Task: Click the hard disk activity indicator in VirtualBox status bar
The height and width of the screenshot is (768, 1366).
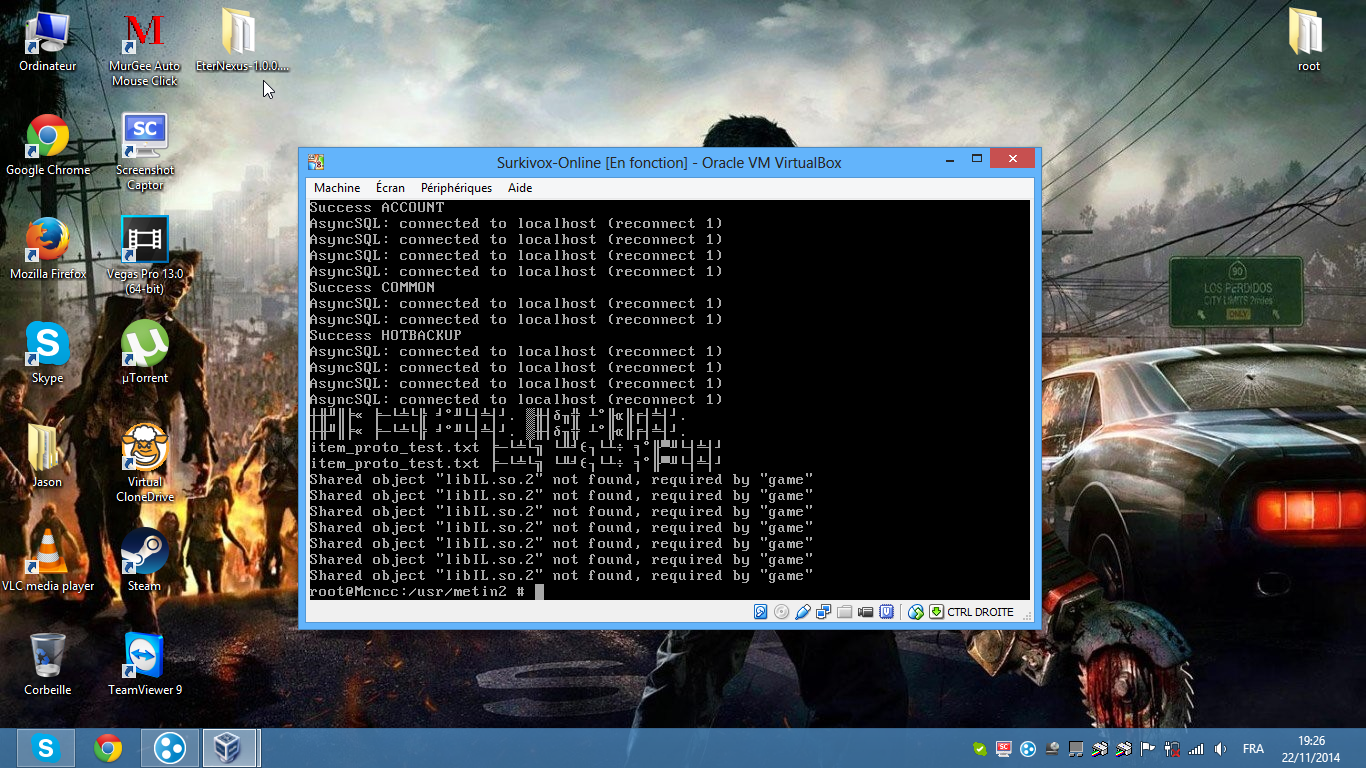Action: [x=761, y=612]
